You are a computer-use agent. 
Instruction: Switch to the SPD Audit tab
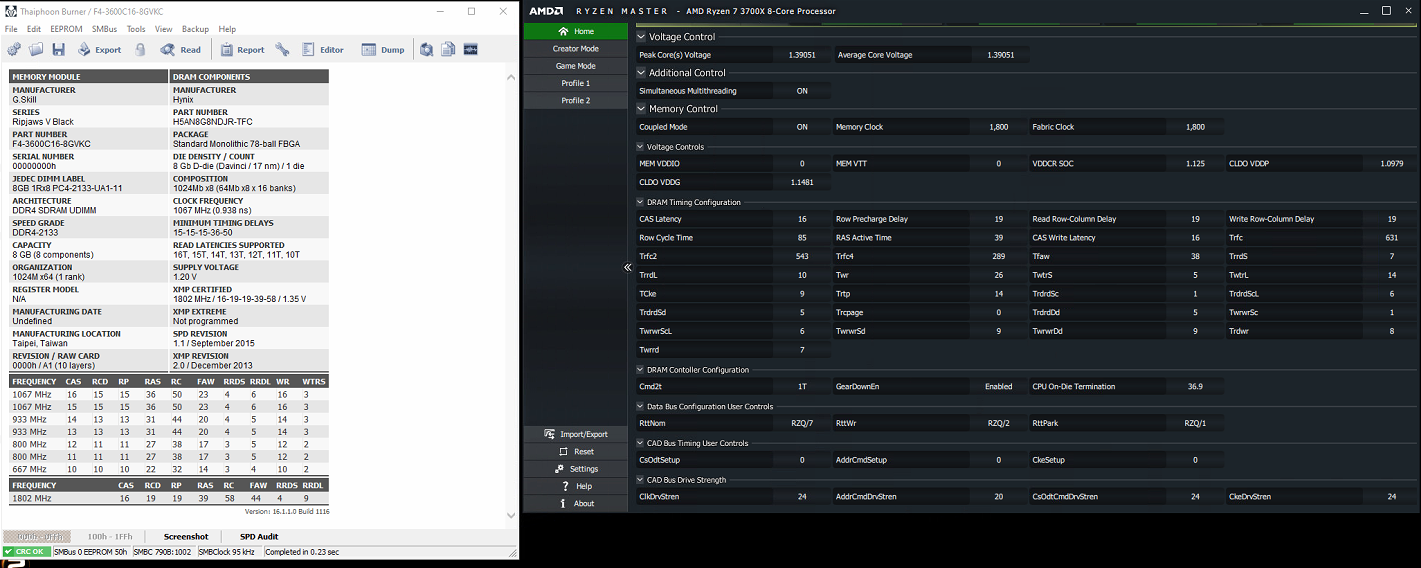pyautogui.click(x=259, y=537)
